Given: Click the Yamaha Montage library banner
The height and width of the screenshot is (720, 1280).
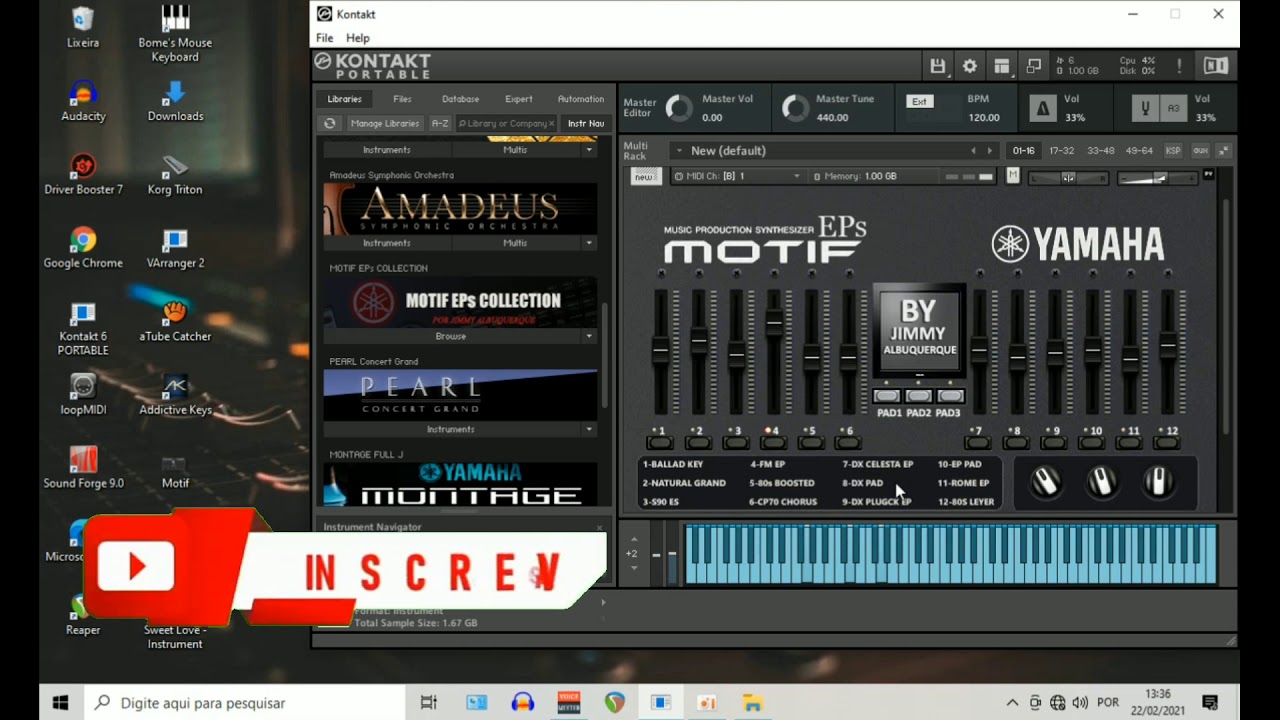Looking at the screenshot, I should coord(460,484).
